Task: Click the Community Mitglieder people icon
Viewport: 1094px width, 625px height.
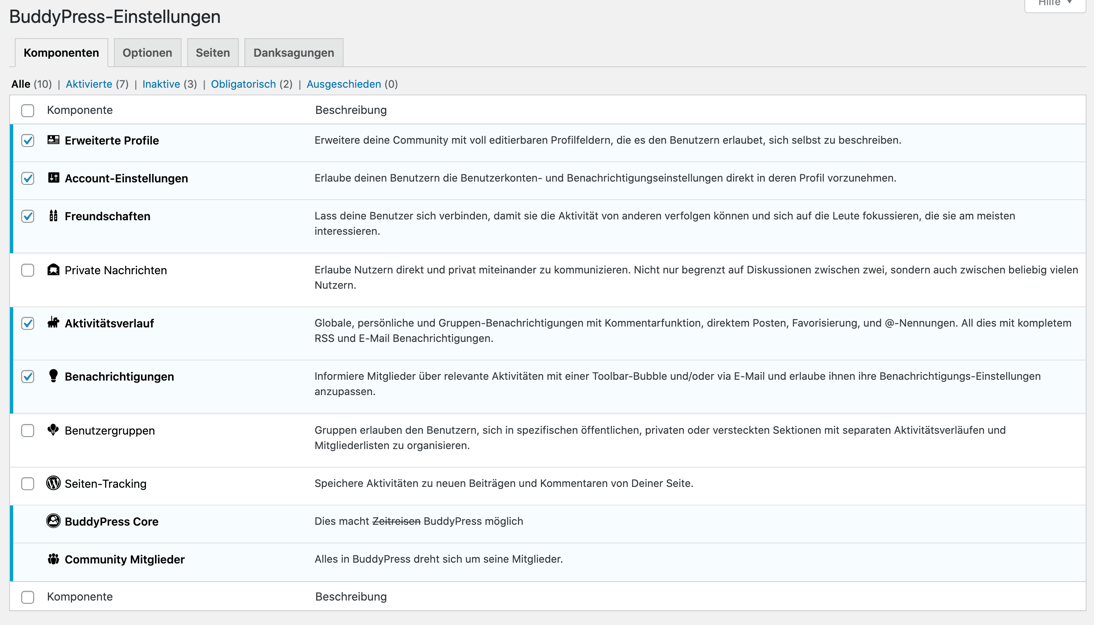Action: point(53,559)
